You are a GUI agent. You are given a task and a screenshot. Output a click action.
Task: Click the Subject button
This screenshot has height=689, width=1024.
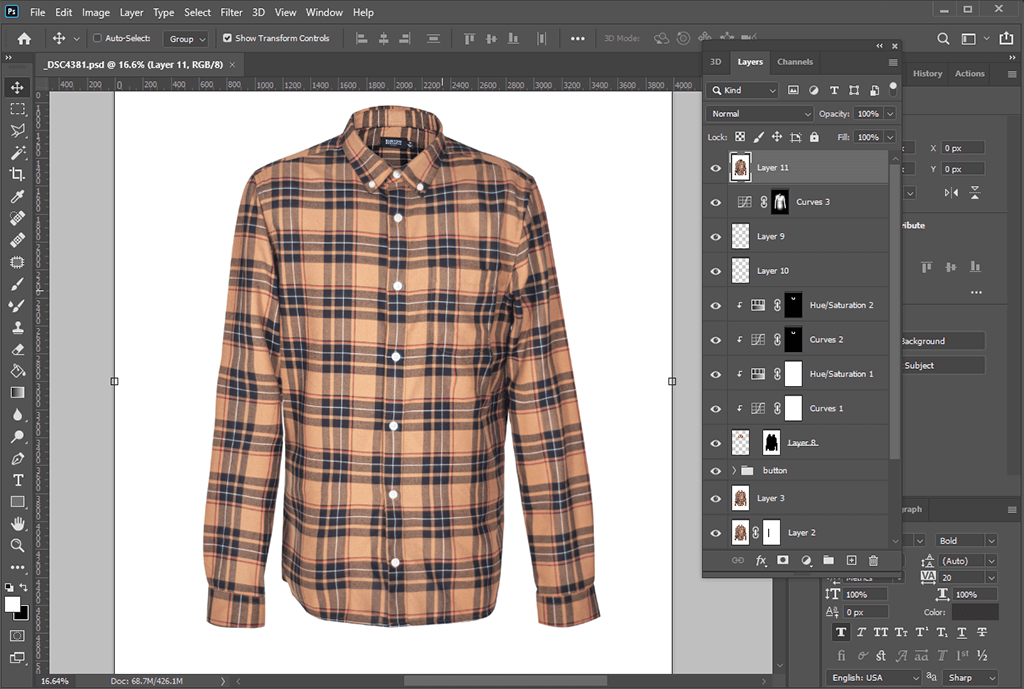click(942, 366)
